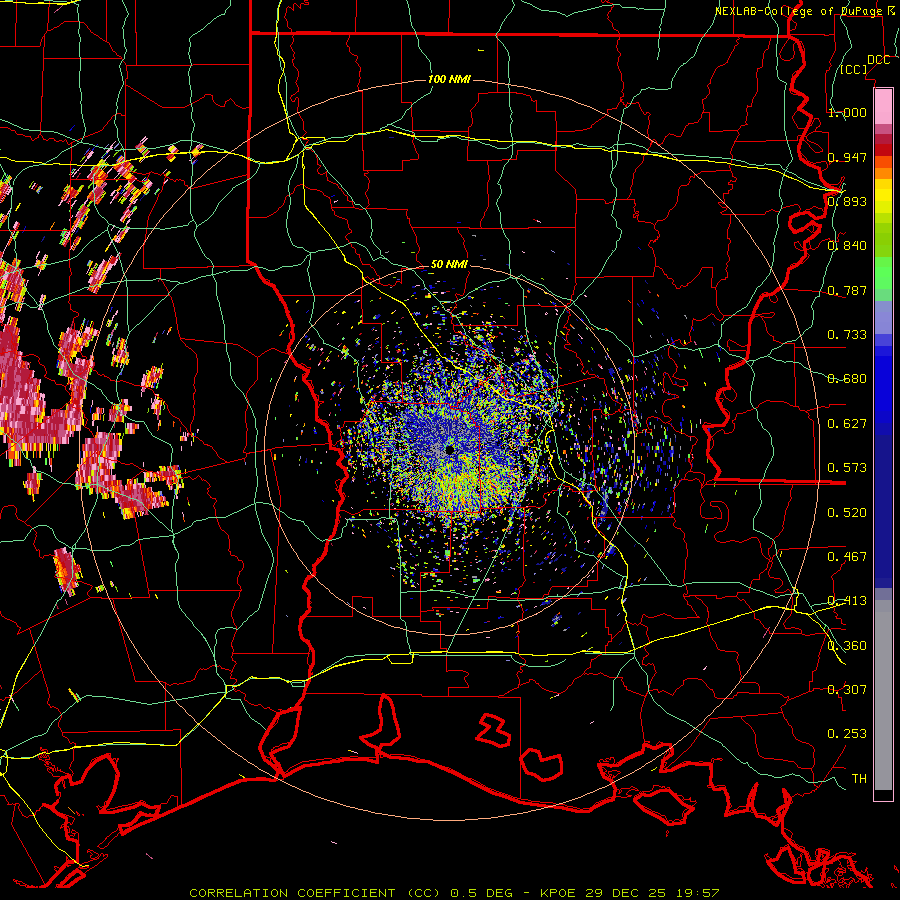The width and height of the screenshot is (900, 900).
Task: Click the red segment of the color bar
Action: [883, 150]
